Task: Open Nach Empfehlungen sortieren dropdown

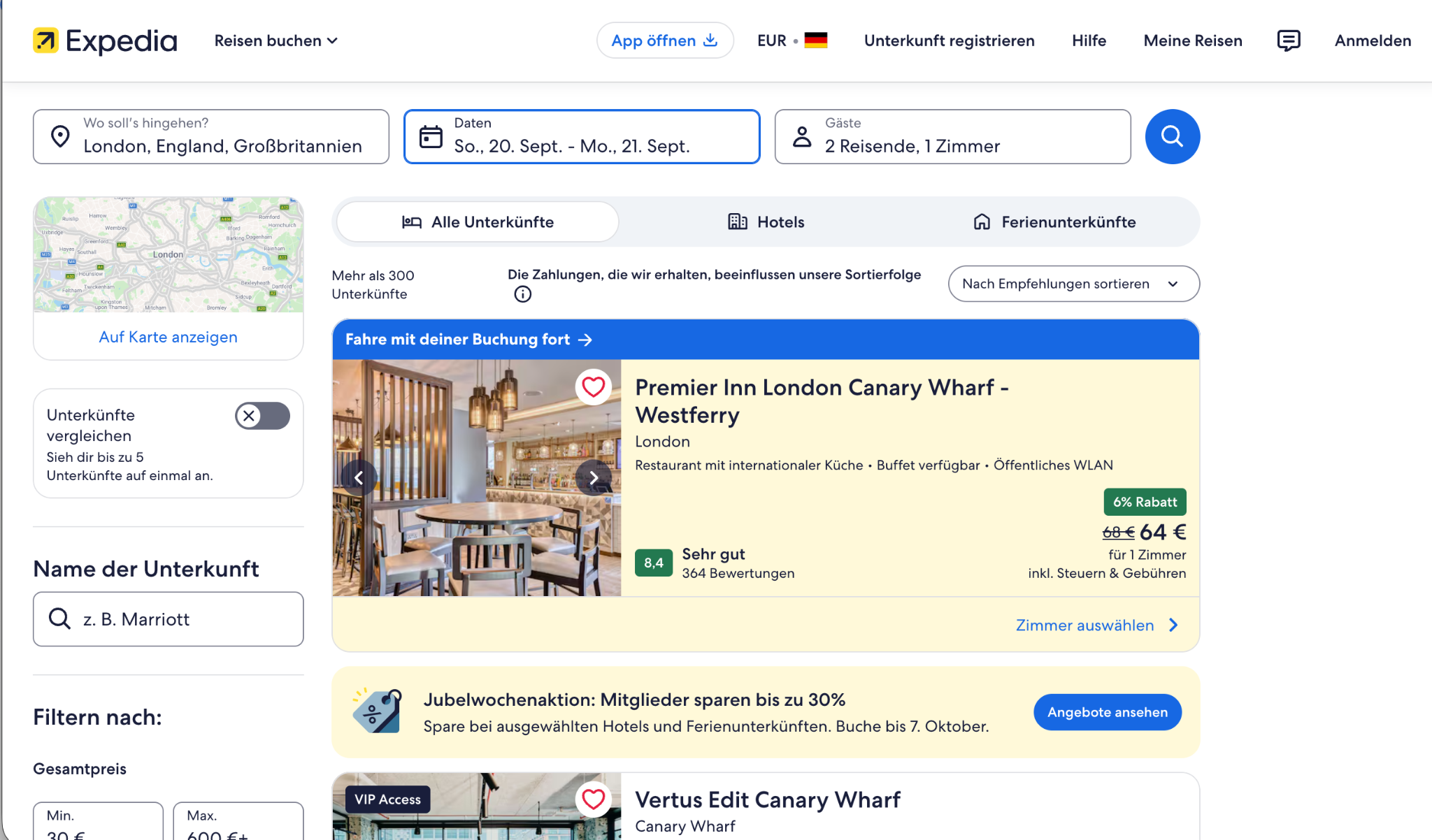Action: (1074, 284)
